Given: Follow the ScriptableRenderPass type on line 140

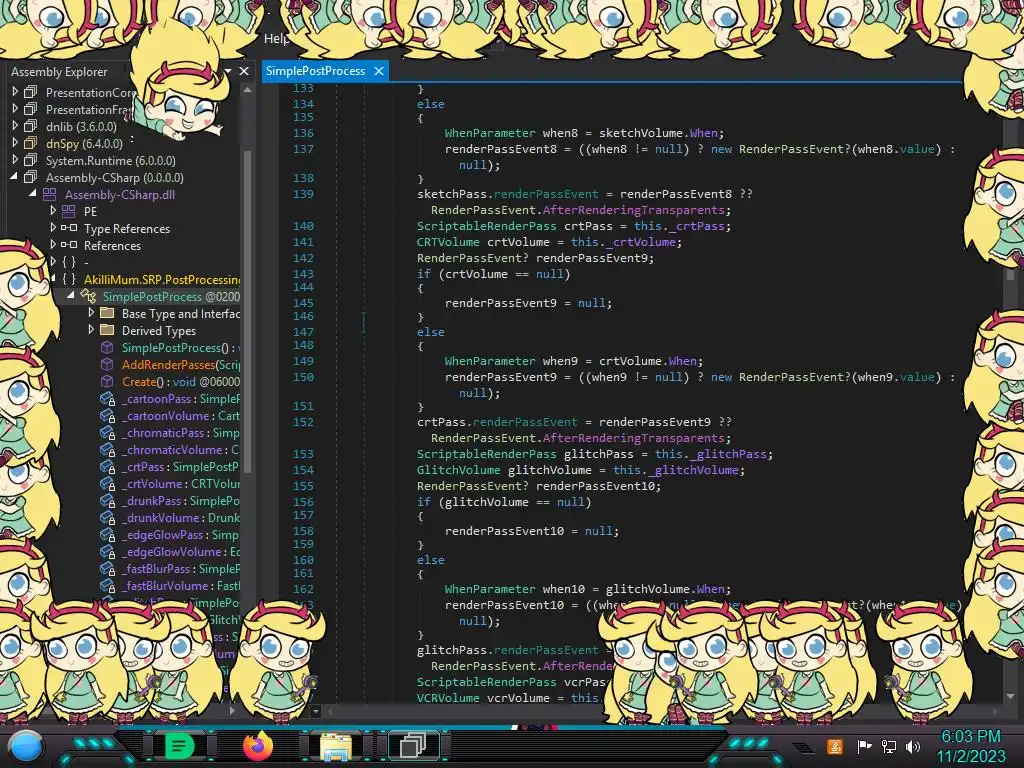Looking at the screenshot, I should point(487,226).
